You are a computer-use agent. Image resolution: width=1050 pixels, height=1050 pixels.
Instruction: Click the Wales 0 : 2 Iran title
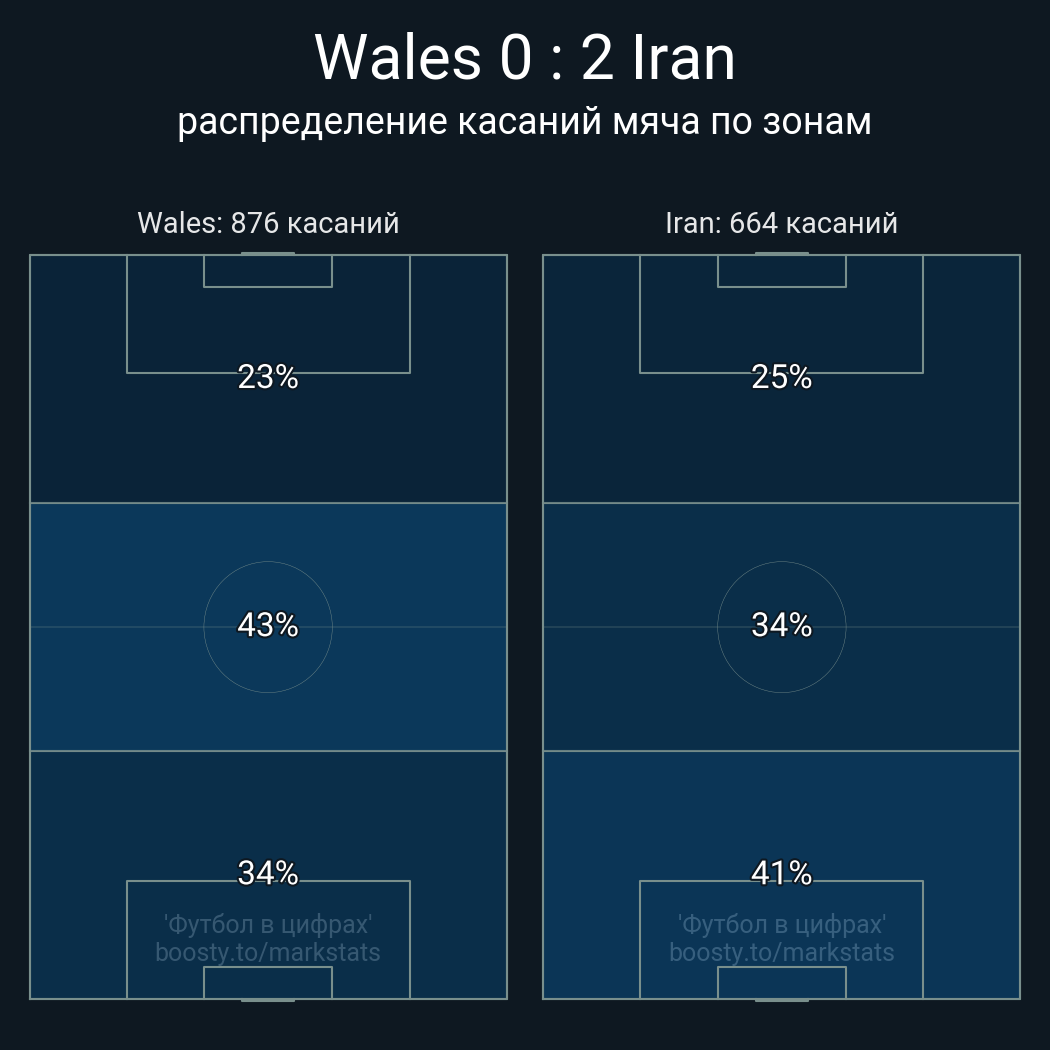pos(525,58)
